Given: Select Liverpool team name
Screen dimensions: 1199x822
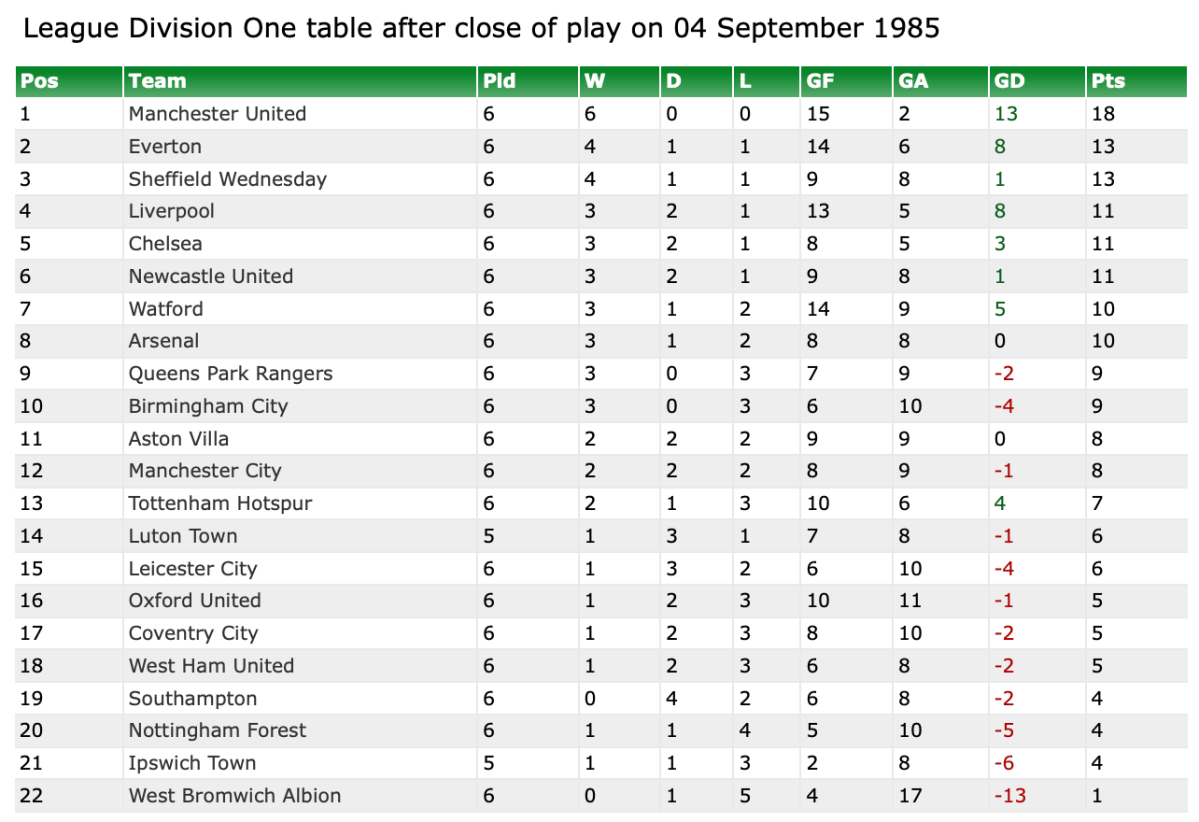Looking at the screenshot, I should pyautogui.click(x=171, y=212).
